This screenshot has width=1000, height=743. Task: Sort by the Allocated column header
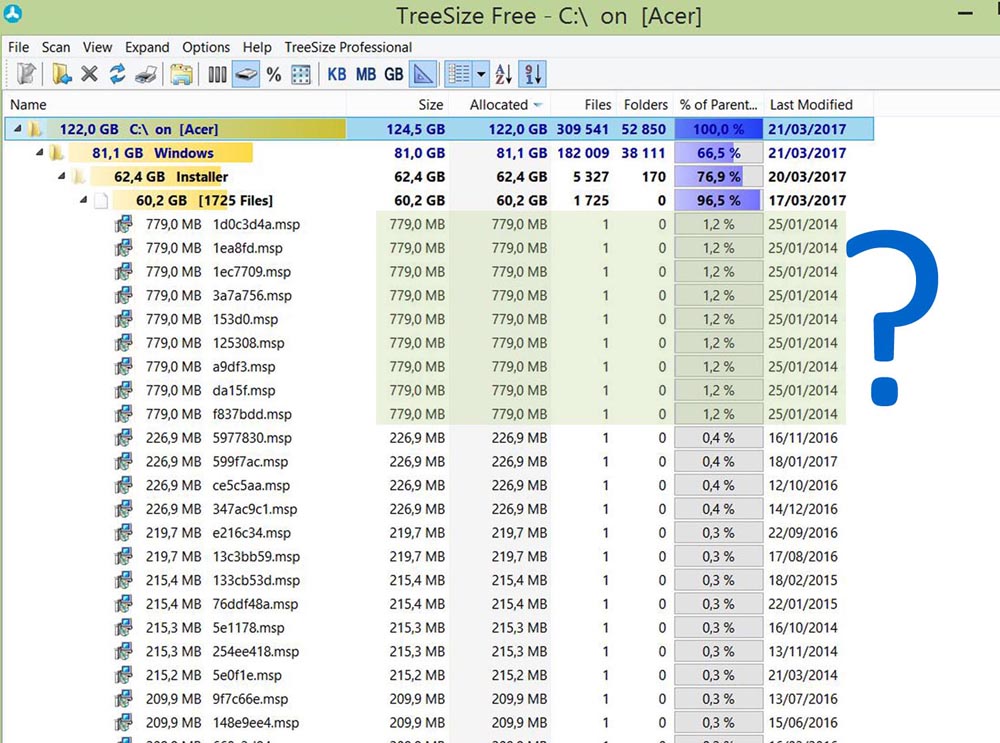click(500, 105)
